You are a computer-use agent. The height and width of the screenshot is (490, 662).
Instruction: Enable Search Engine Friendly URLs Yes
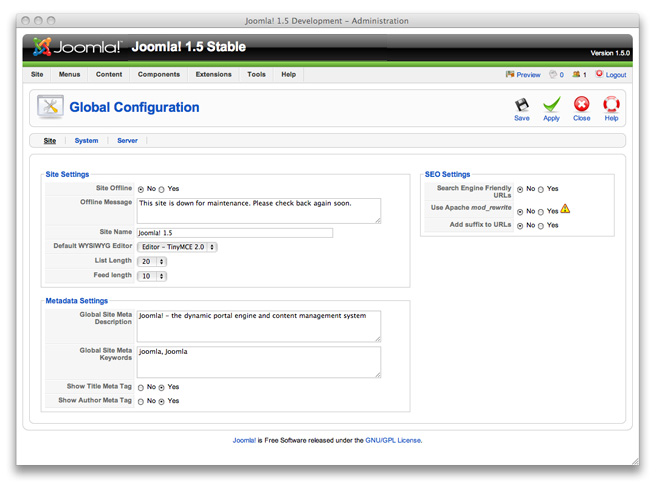point(541,189)
